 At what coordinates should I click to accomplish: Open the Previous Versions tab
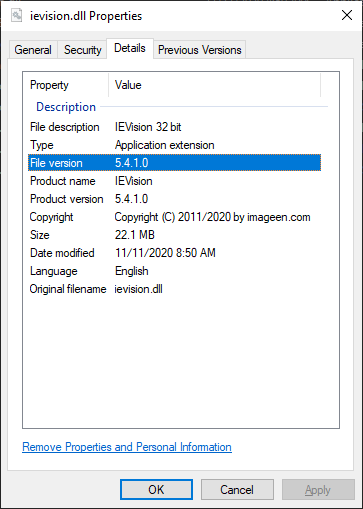[199, 50]
